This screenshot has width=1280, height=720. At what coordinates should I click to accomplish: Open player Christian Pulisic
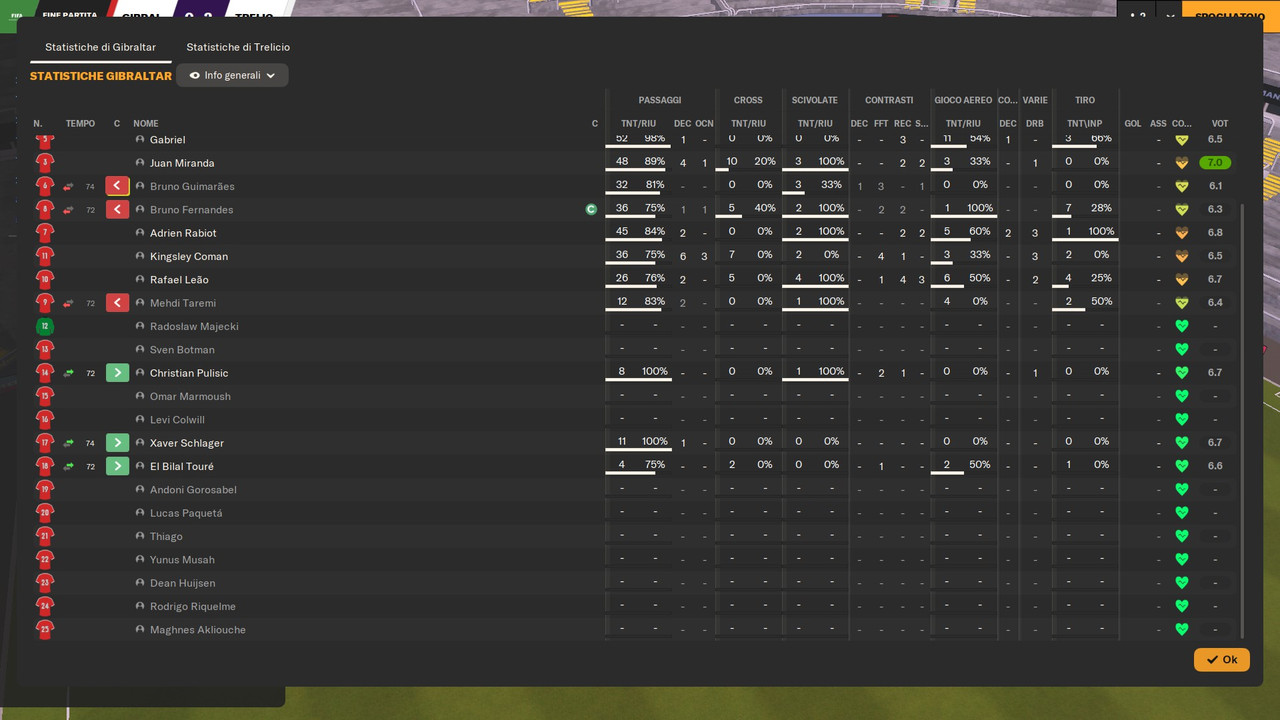[189, 373]
